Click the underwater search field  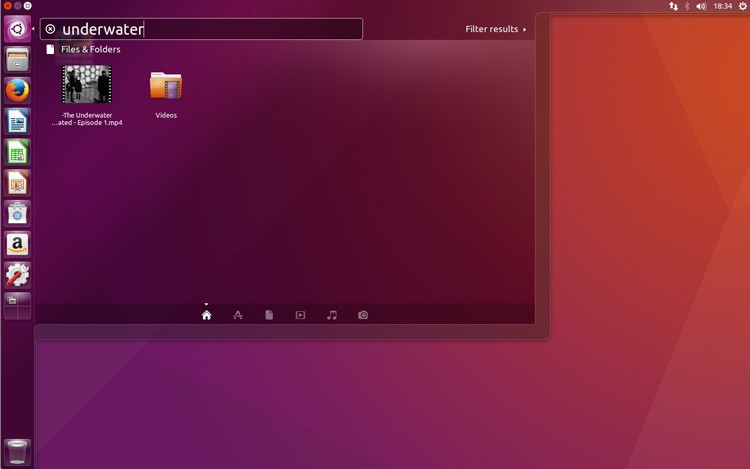tap(201, 29)
